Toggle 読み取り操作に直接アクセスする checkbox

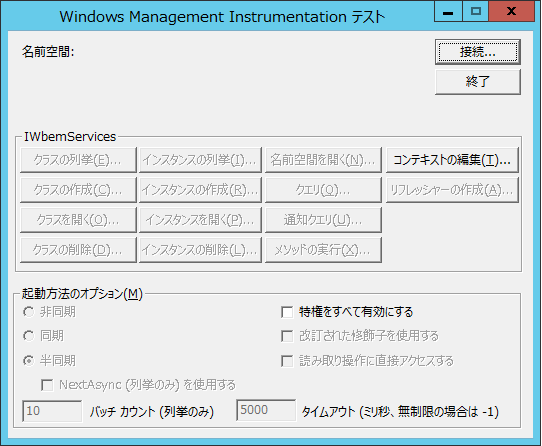coord(287,361)
